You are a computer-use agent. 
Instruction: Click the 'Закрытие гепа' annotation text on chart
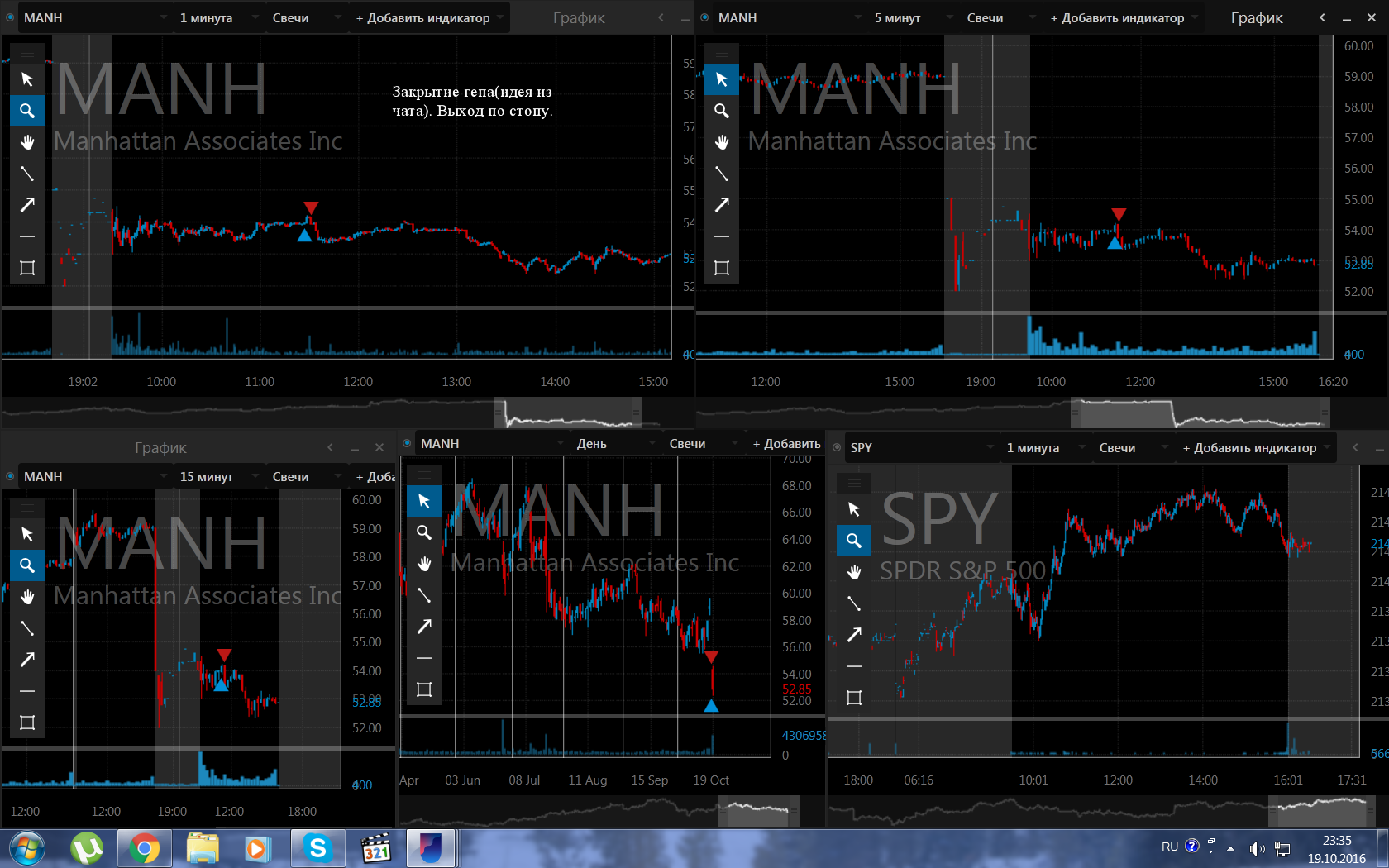(472, 101)
